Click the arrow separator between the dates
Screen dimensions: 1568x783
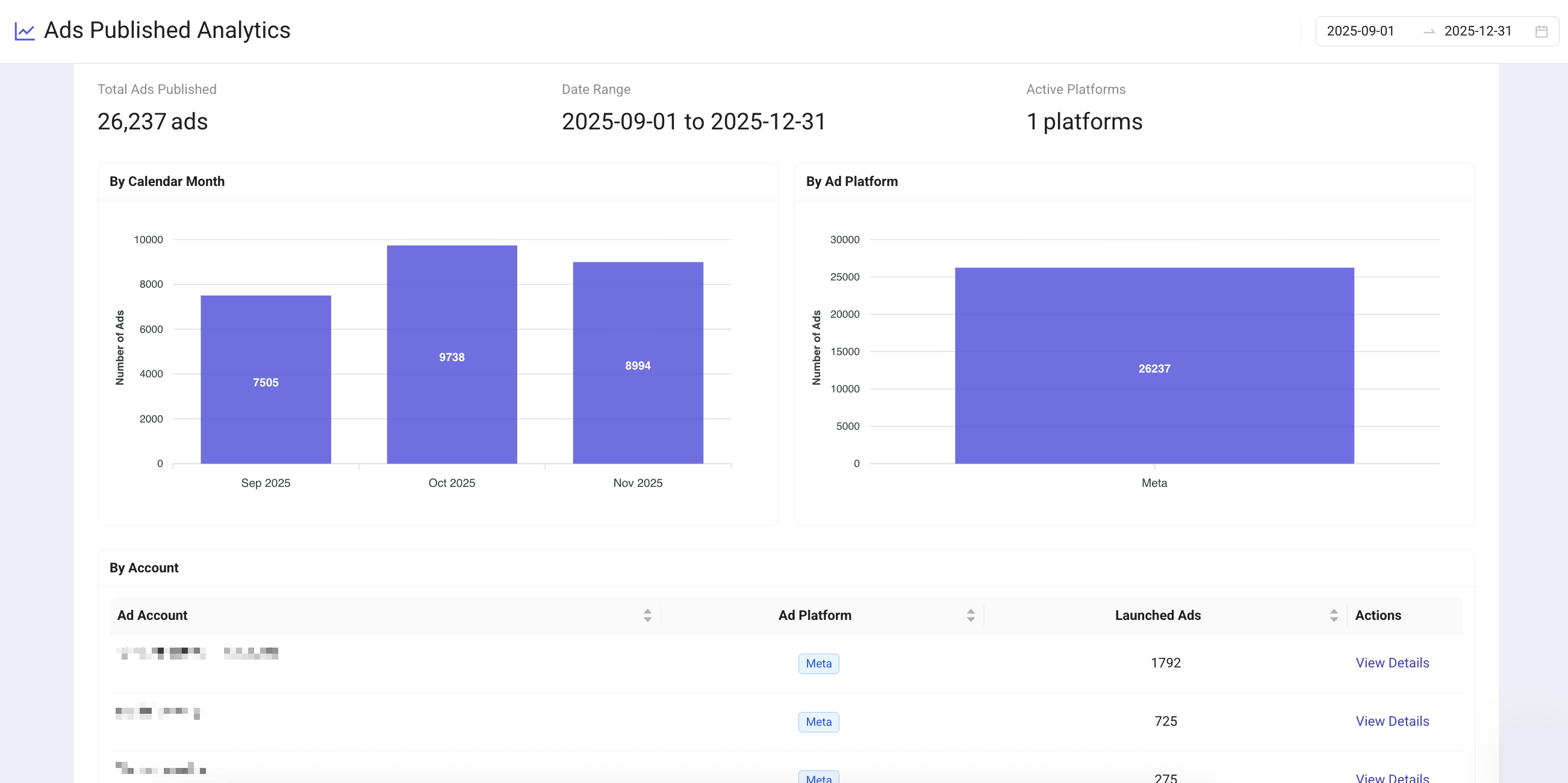tap(1428, 32)
